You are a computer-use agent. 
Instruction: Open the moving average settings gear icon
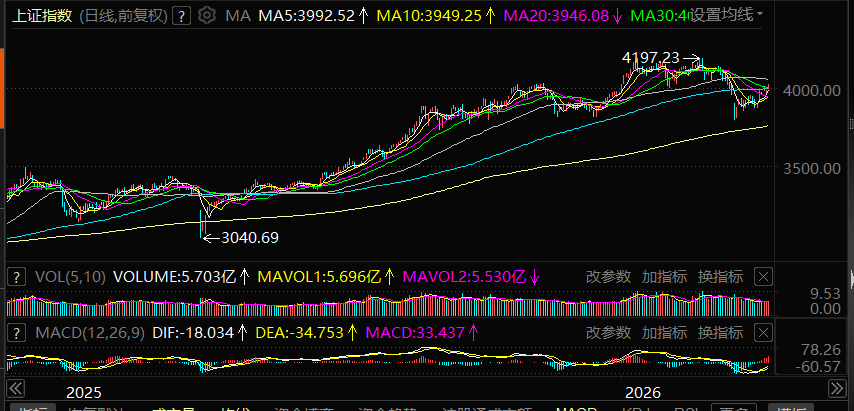207,16
